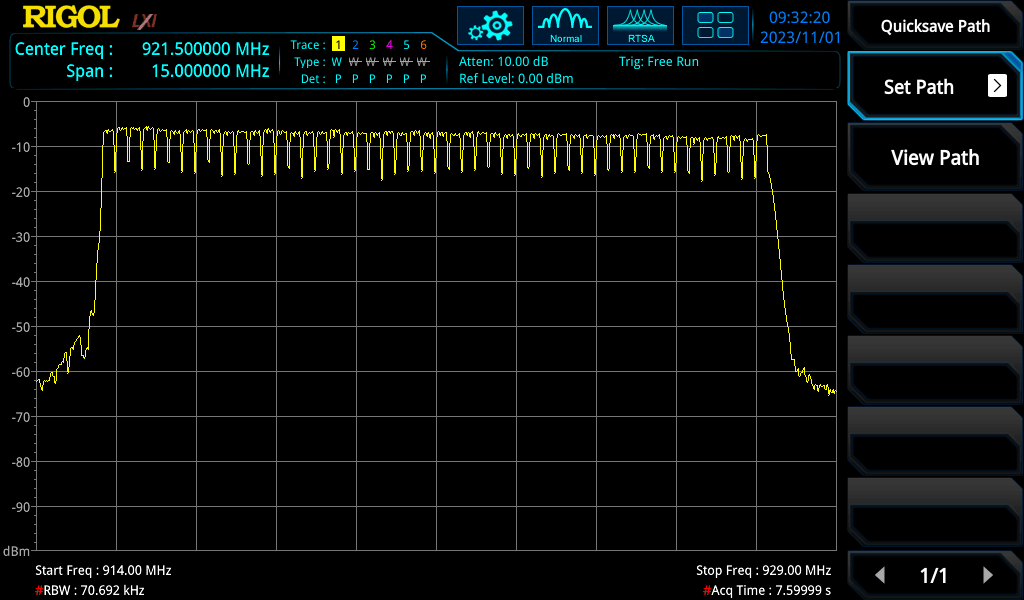Tap the Normal measurement mode icon
This screenshot has width=1024, height=600.
point(565,25)
